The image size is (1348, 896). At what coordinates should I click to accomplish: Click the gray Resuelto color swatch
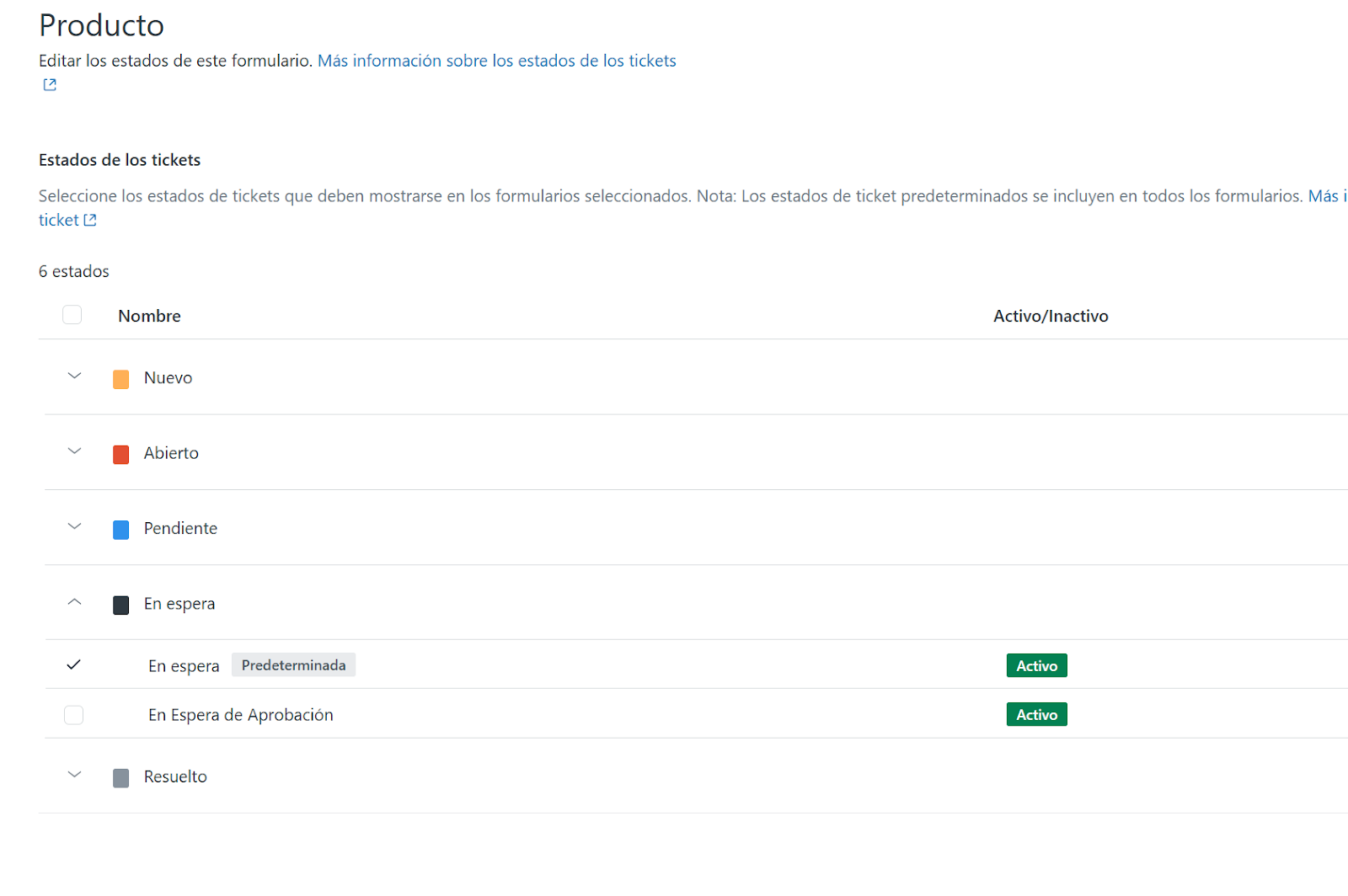pyautogui.click(x=121, y=778)
